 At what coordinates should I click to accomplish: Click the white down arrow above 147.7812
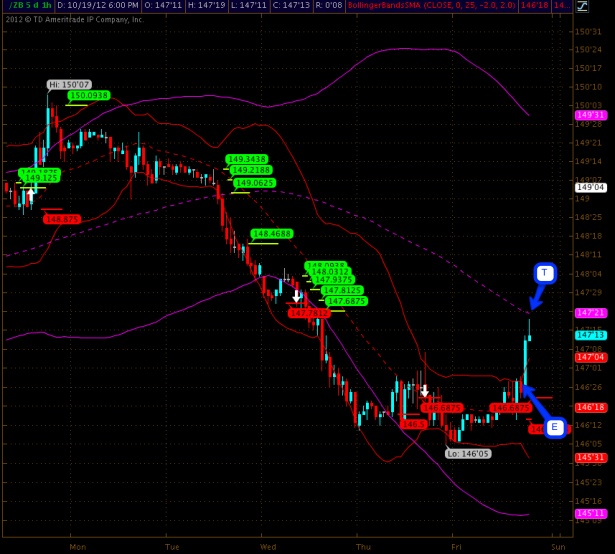point(297,296)
